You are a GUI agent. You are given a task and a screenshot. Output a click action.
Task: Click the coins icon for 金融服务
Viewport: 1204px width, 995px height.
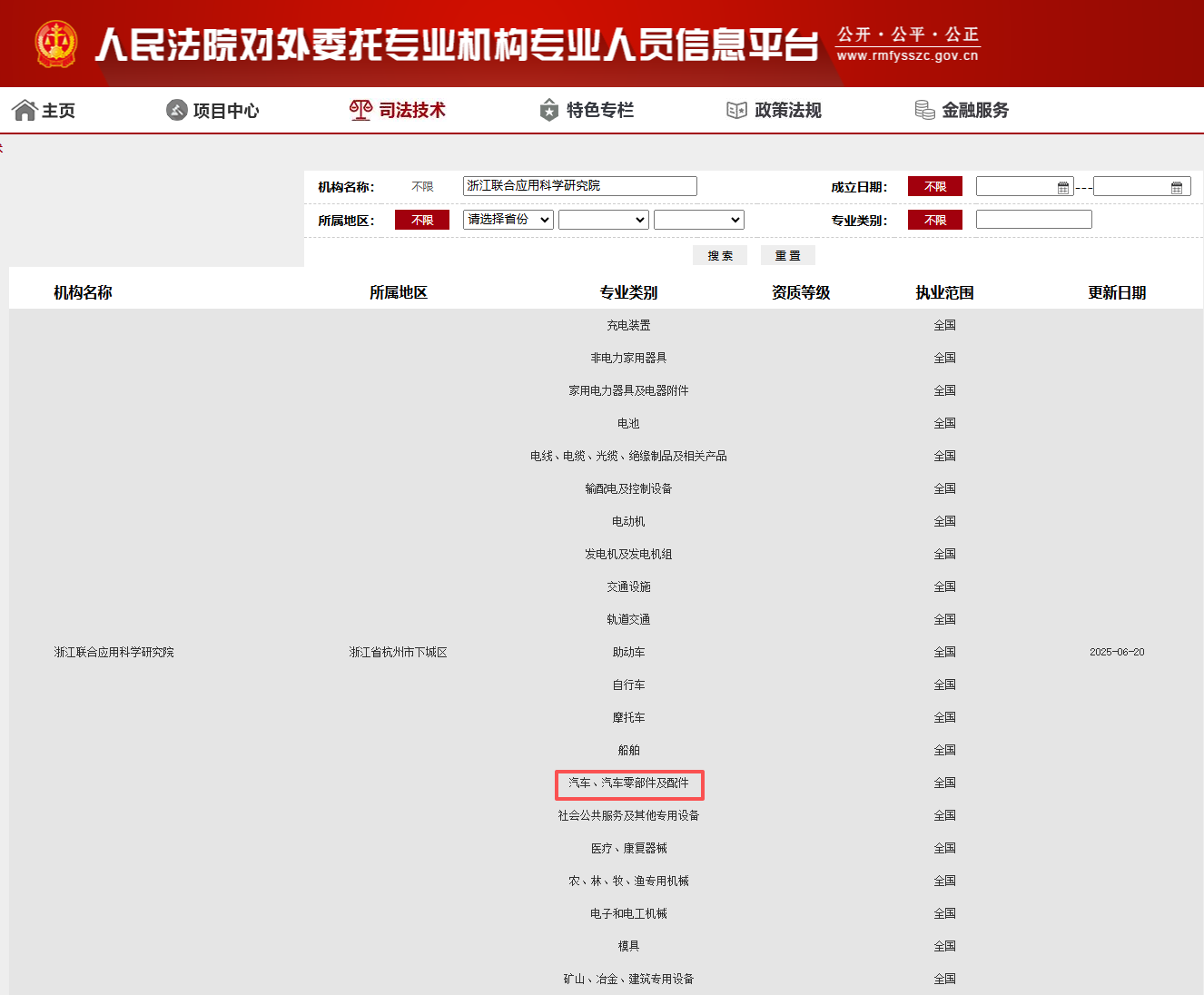tap(923, 109)
